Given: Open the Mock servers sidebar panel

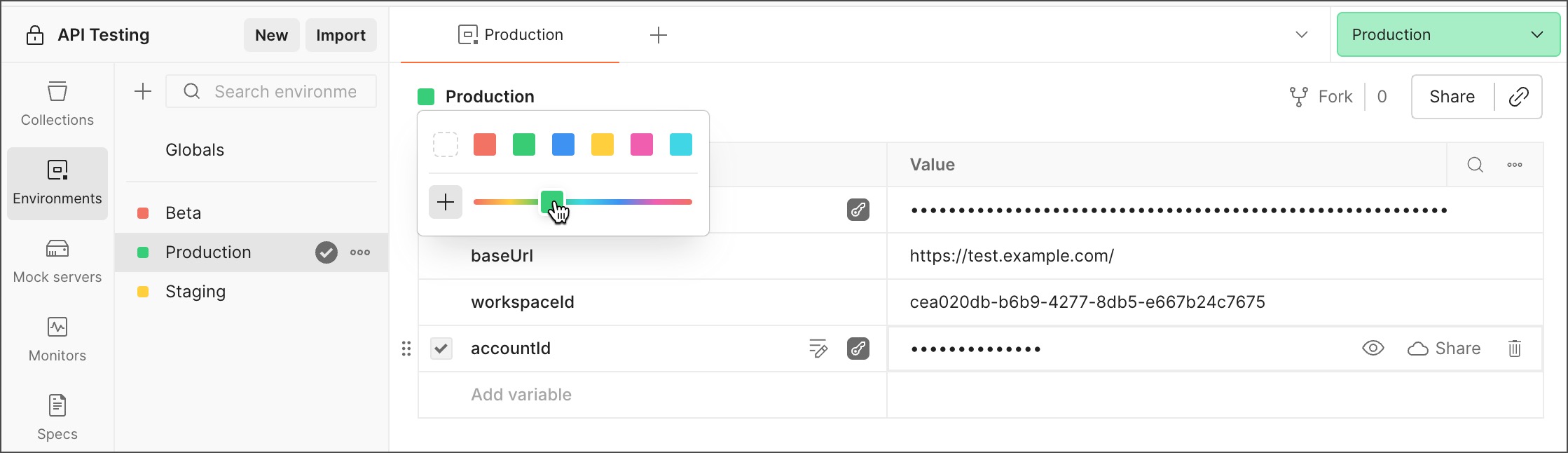Looking at the screenshot, I should point(57,260).
